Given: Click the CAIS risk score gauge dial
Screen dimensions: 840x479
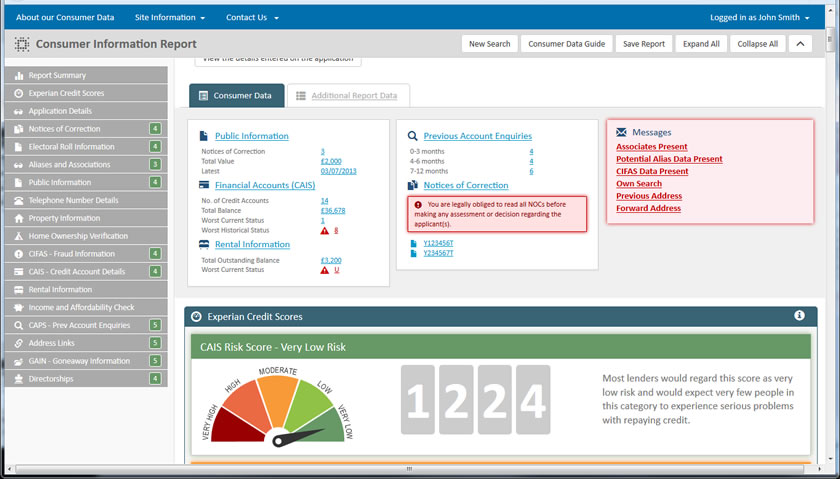Looking at the screenshot, I should click(x=278, y=407).
